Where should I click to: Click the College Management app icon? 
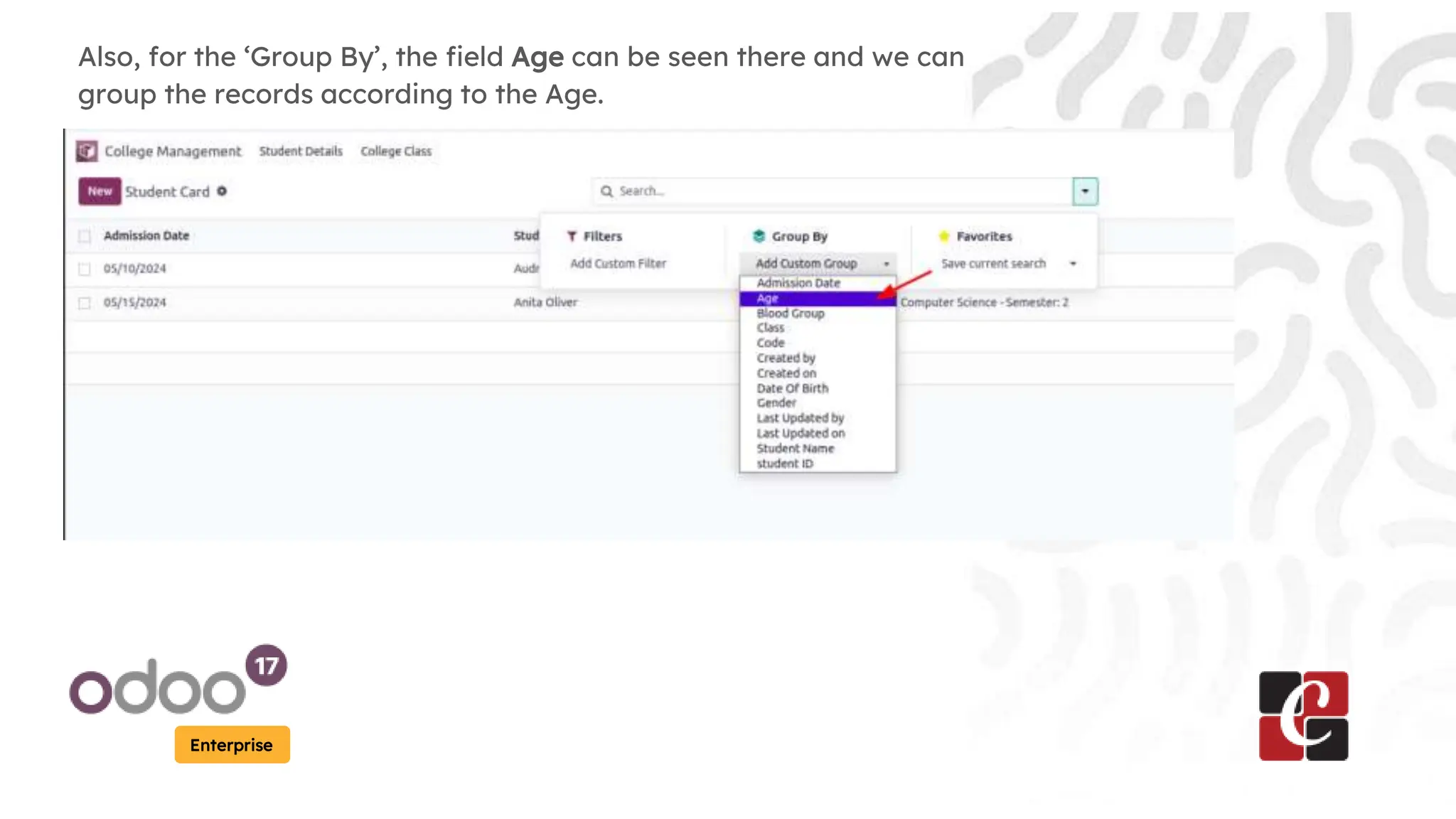coord(87,151)
